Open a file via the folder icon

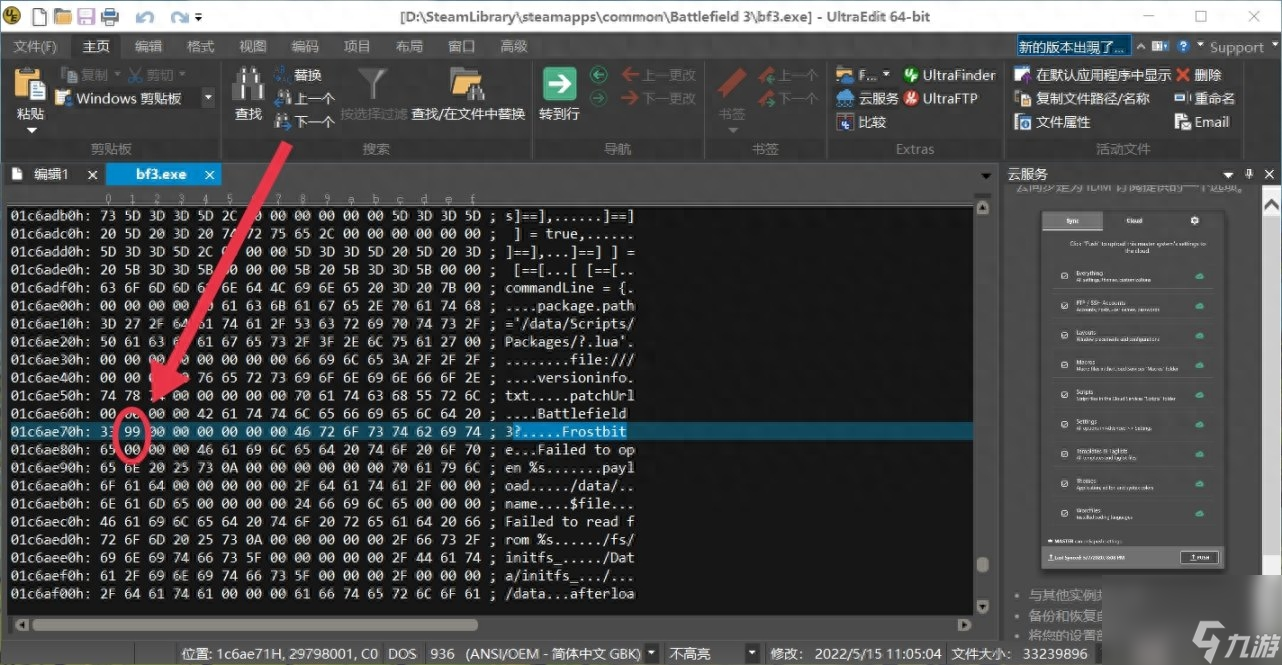62,16
